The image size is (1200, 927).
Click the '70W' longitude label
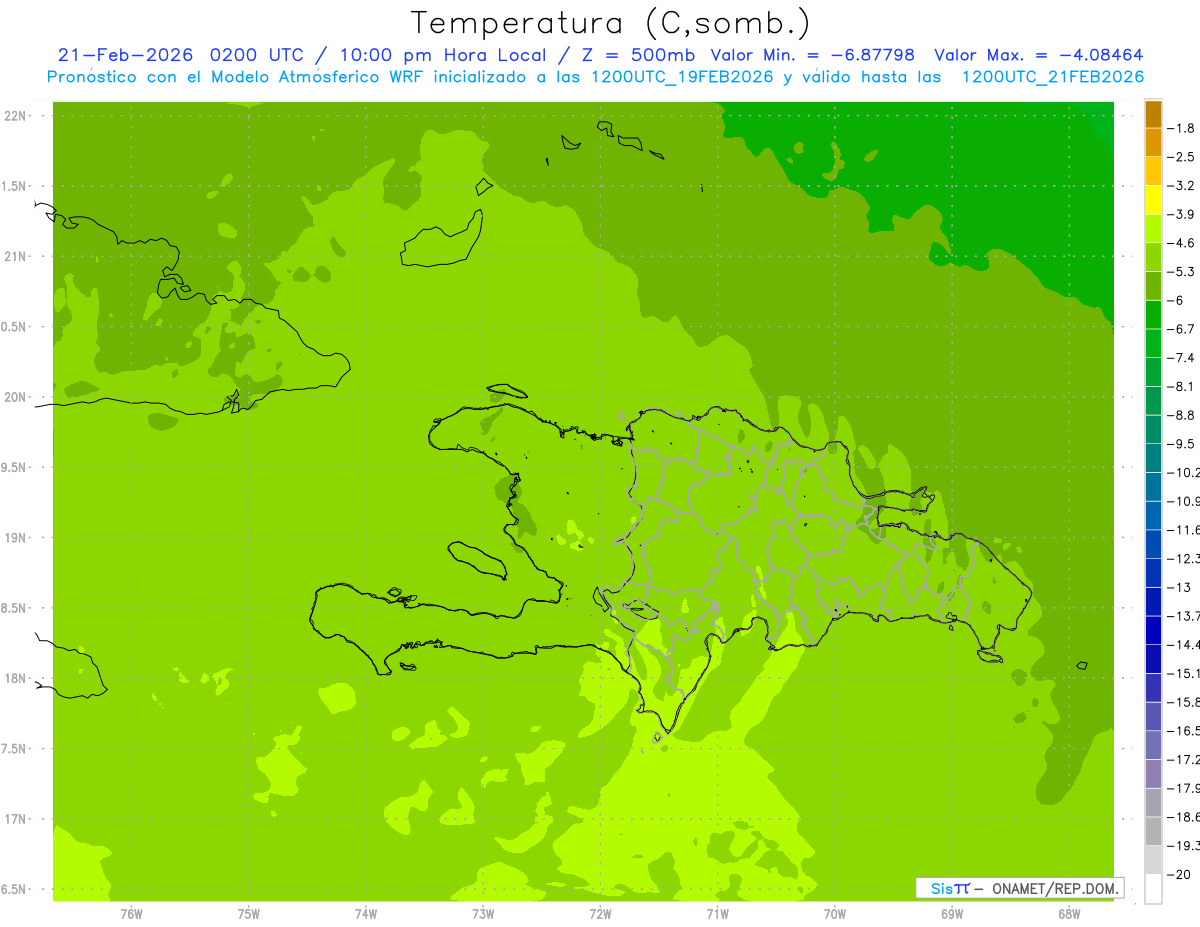[834, 913]
